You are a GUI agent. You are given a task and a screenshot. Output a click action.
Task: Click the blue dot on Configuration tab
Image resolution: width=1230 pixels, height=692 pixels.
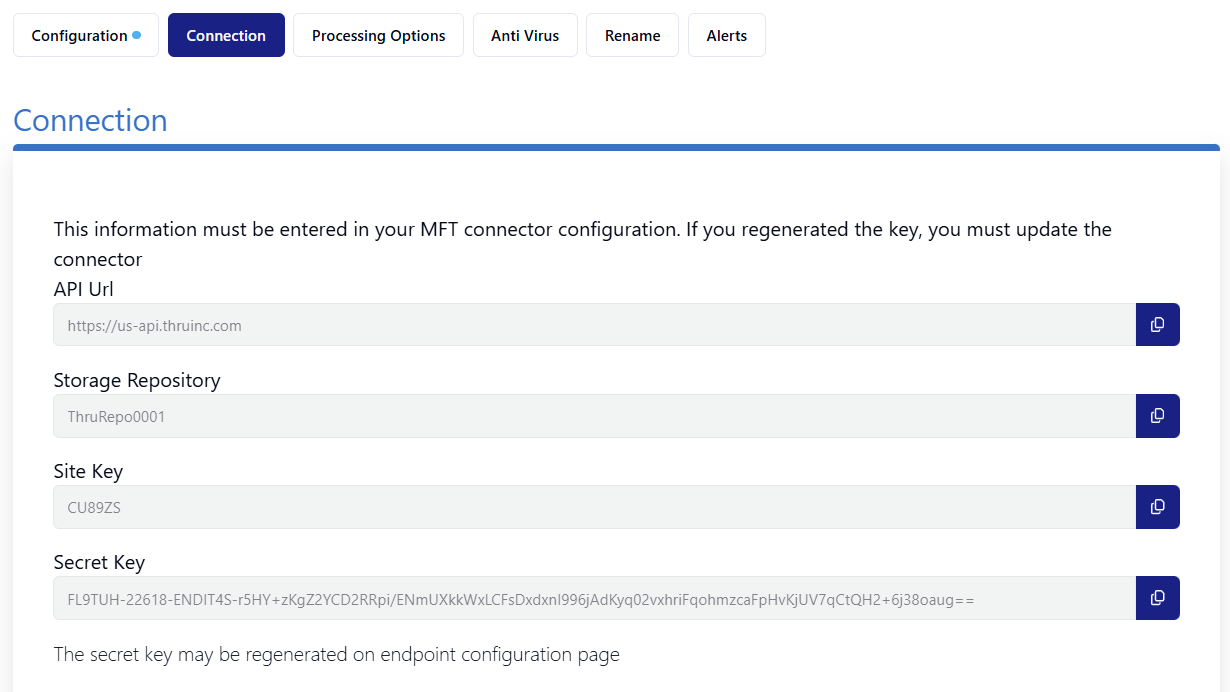137,35
